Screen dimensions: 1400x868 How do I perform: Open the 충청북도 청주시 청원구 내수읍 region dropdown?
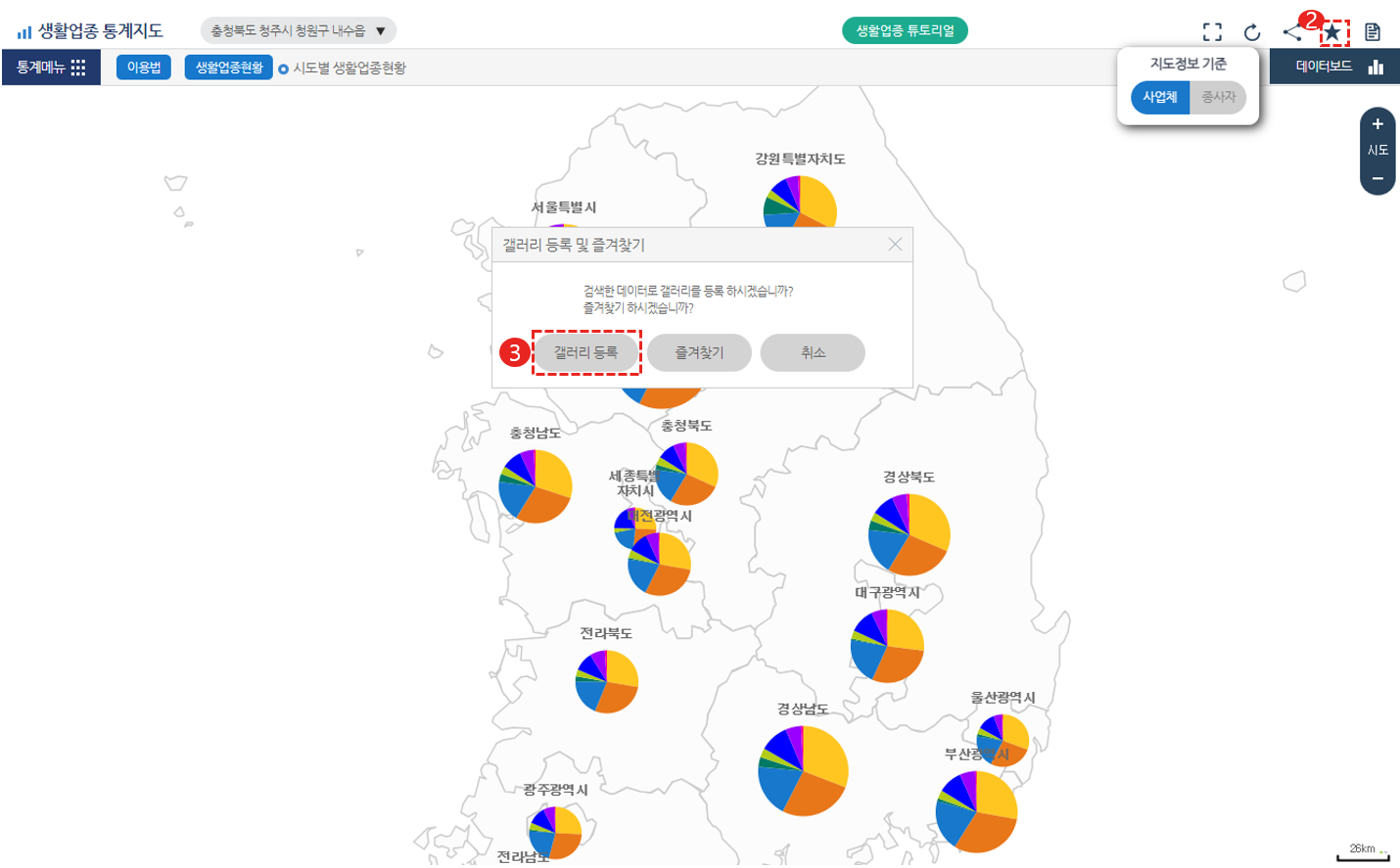297,29
